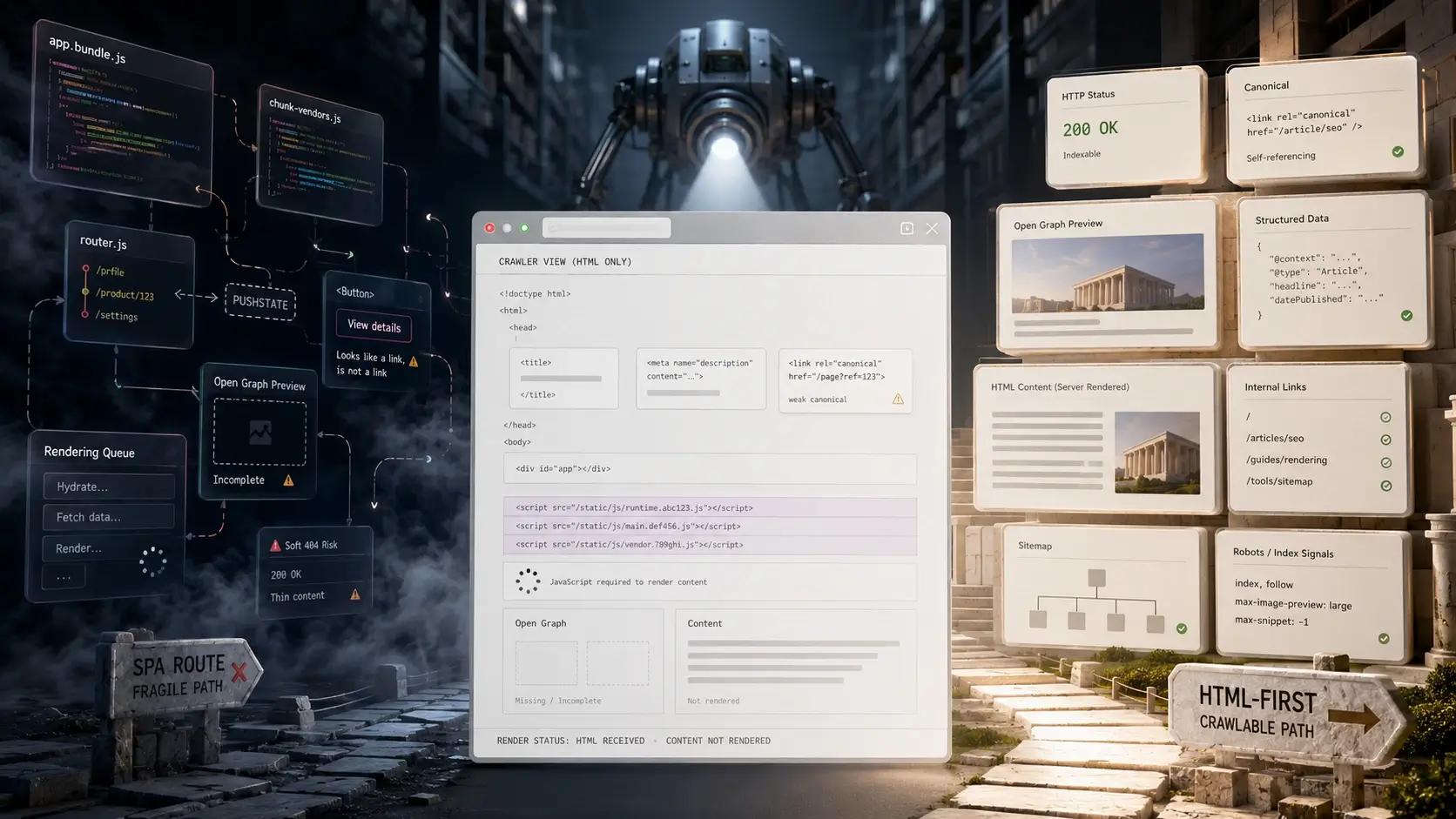
Task: Click the warning icon next to "Looks like a link"
Action: coord(414,361)
